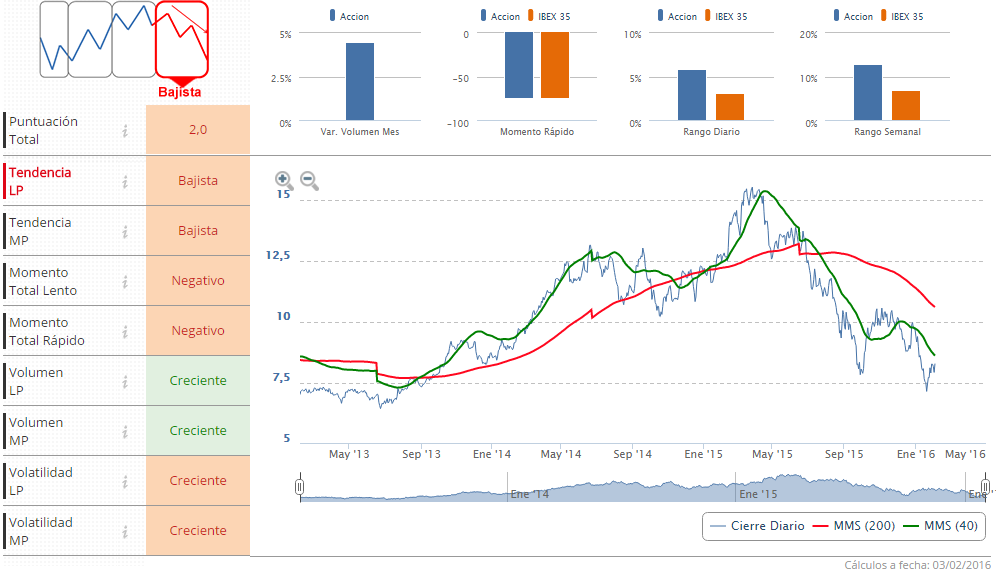Open info icon for Tendencia LP
This screenshot has width=999, height=578.
(x=125, y=181)
